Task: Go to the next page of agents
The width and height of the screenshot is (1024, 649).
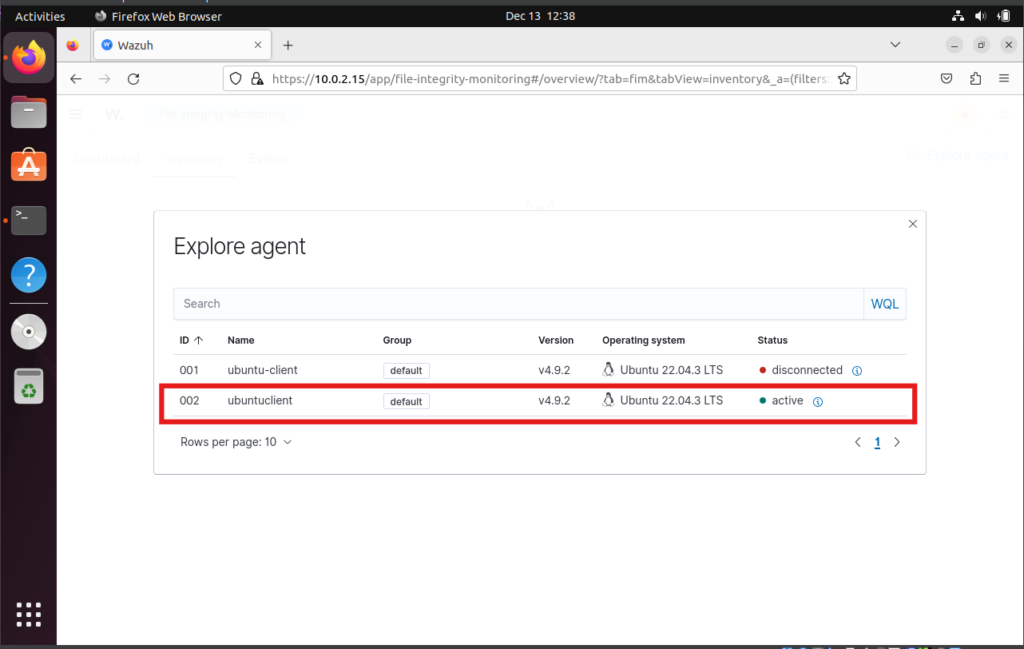Action: pos(897,443)
